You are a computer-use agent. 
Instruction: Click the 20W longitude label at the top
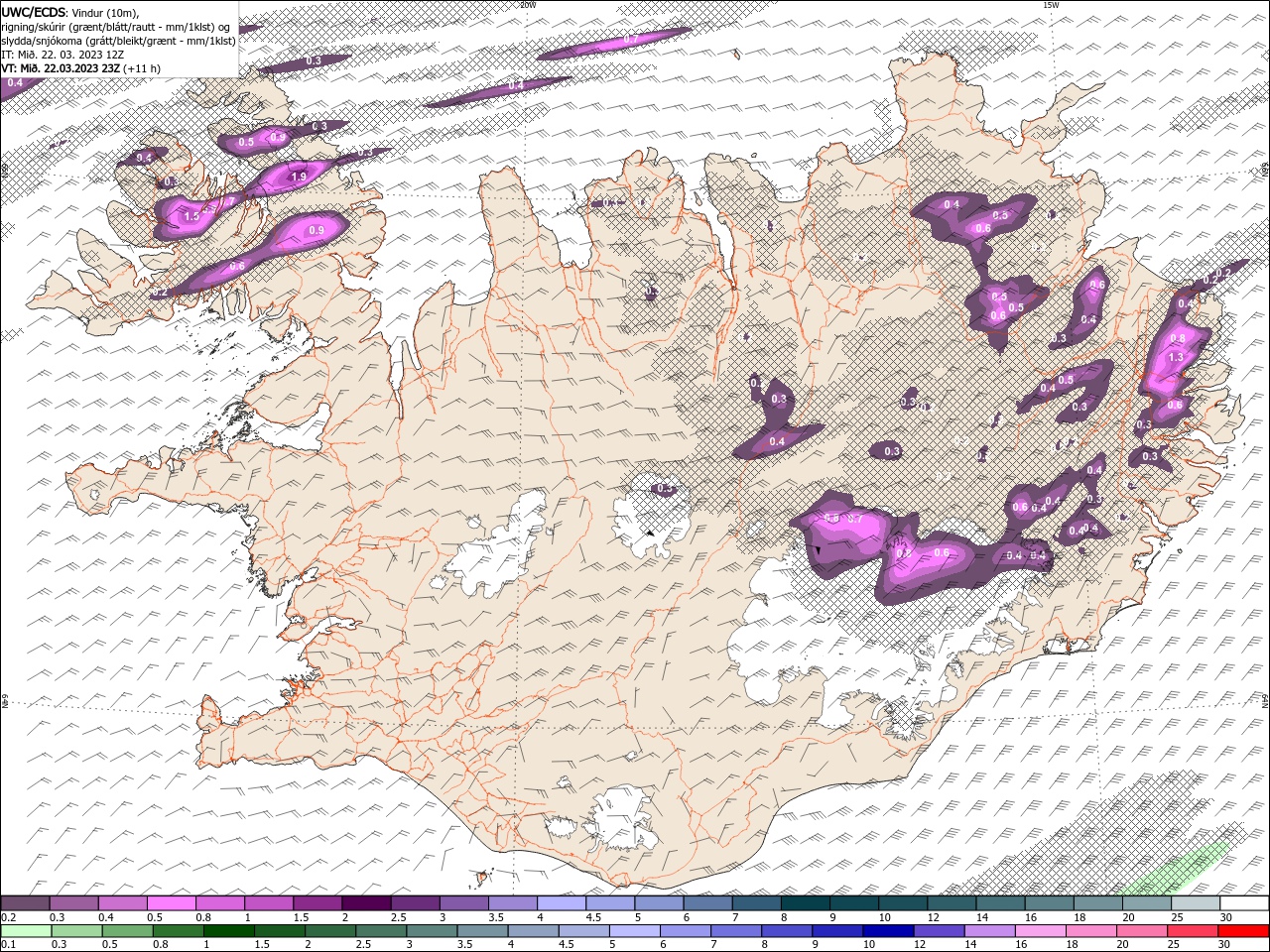click(x=528, y=5)
